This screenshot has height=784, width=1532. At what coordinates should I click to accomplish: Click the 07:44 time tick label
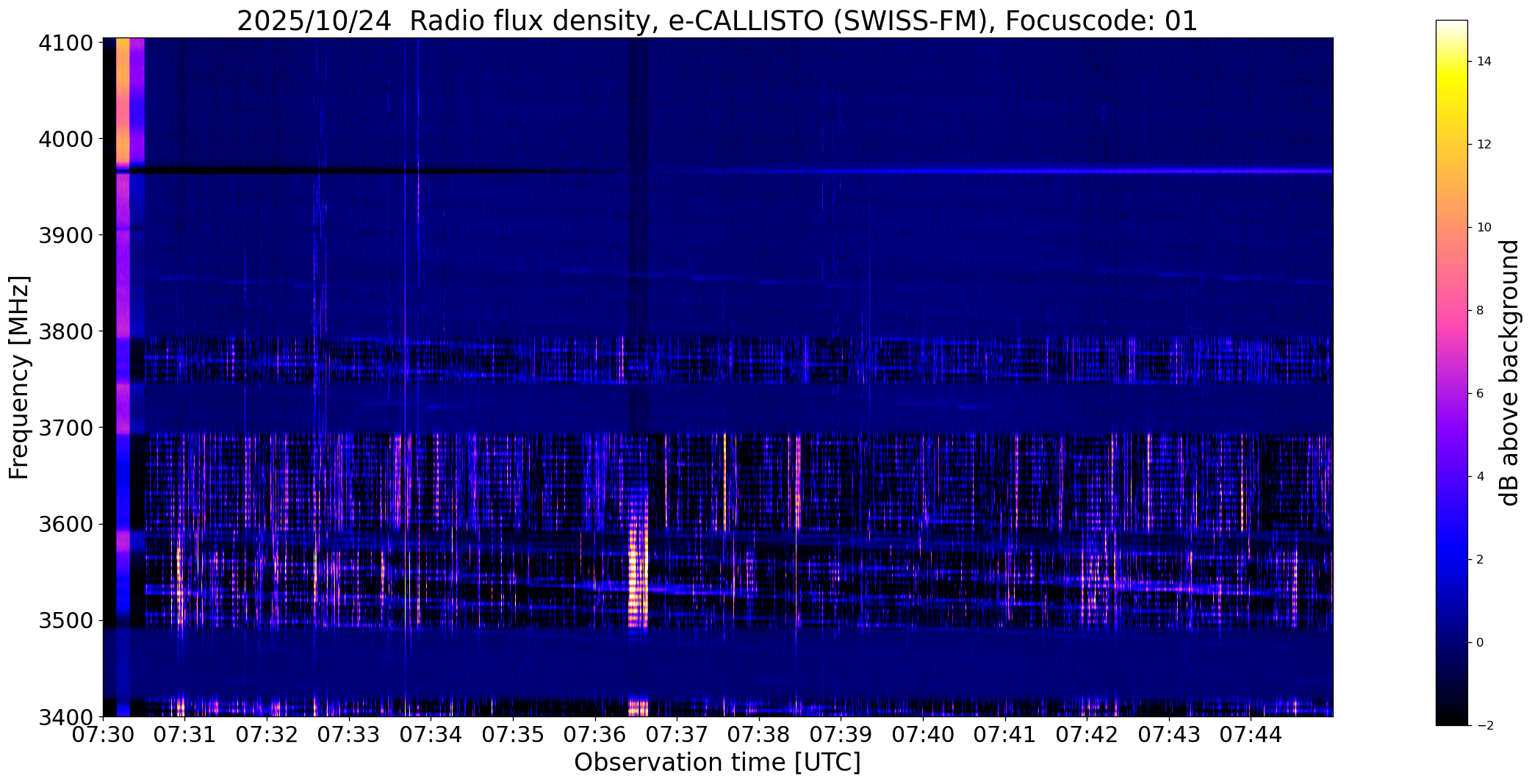1251,735
